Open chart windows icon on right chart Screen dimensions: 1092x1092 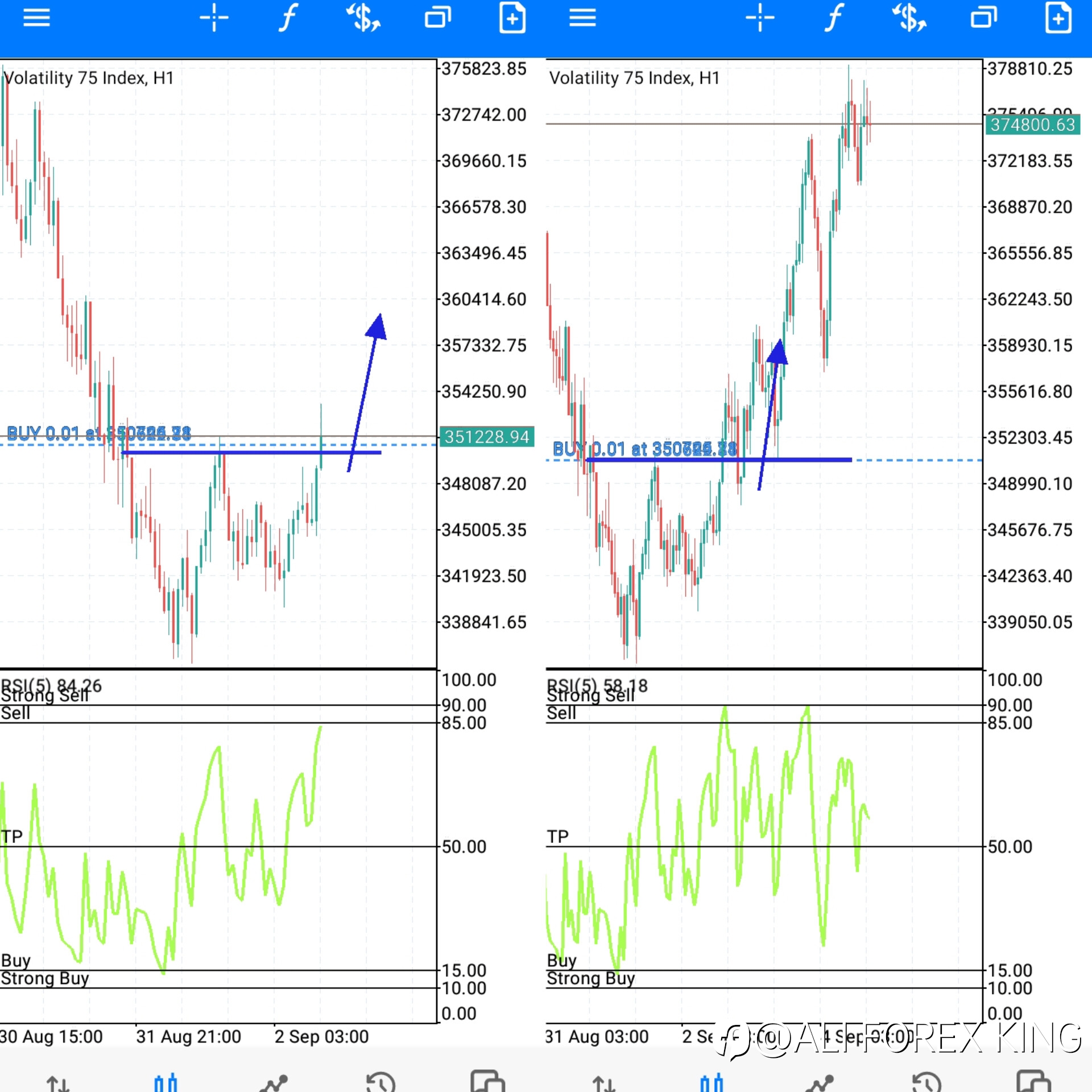pos(984,18)
